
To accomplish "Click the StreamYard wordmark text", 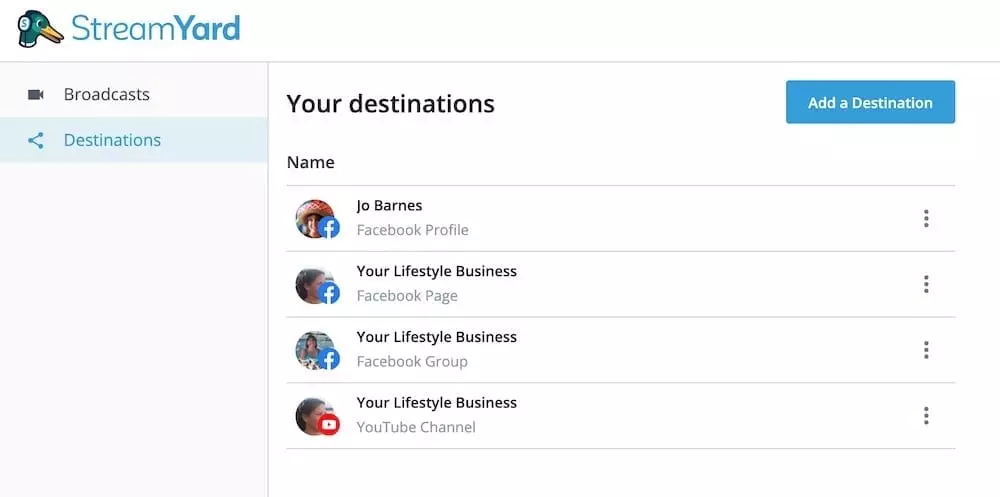I will click(x=156, y=28).
